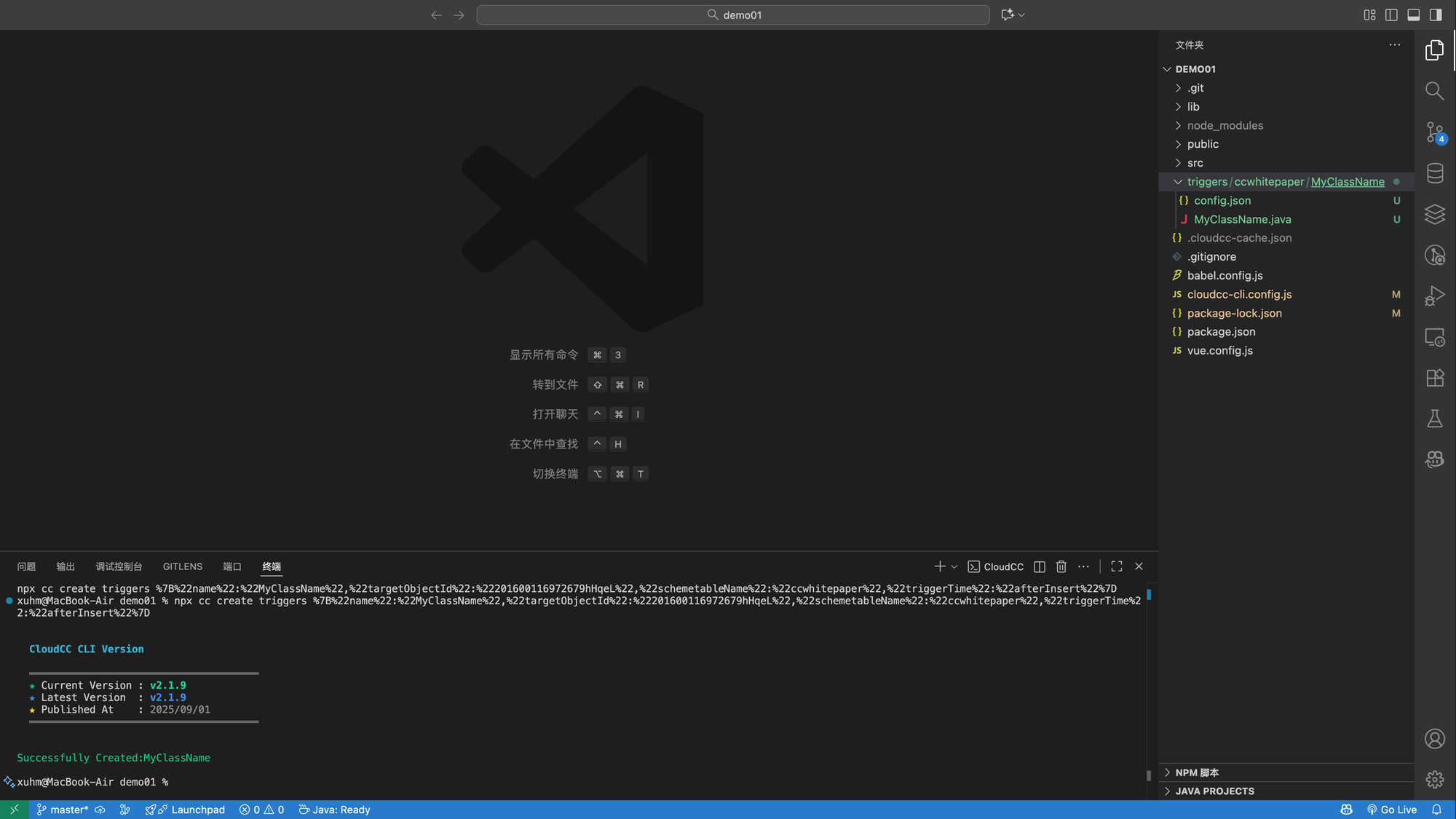Click Go Live in the status bar
1456x819 pixels.
coord(1392,810)
